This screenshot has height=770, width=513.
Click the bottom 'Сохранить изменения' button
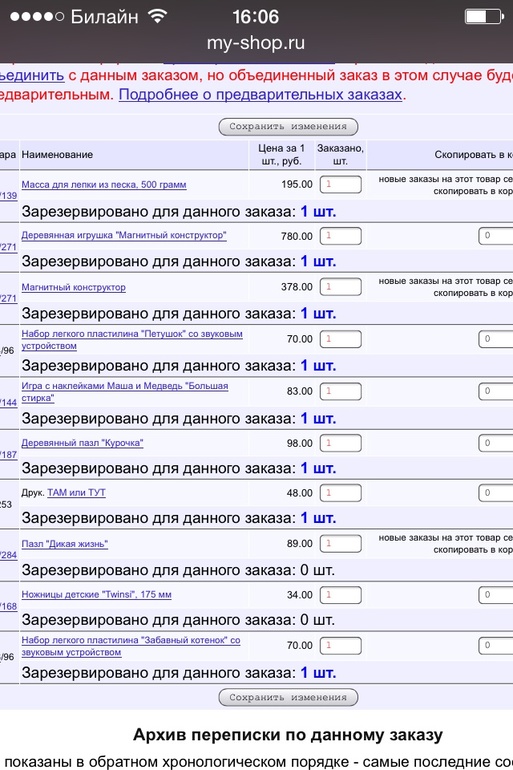(x=288, y=697)
